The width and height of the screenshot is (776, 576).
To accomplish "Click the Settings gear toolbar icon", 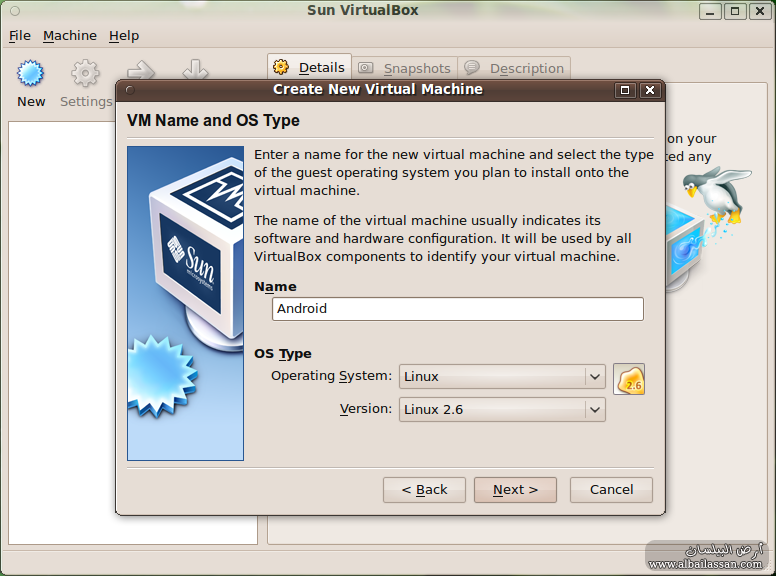I will pyautogui.click(x=85, y=73).
